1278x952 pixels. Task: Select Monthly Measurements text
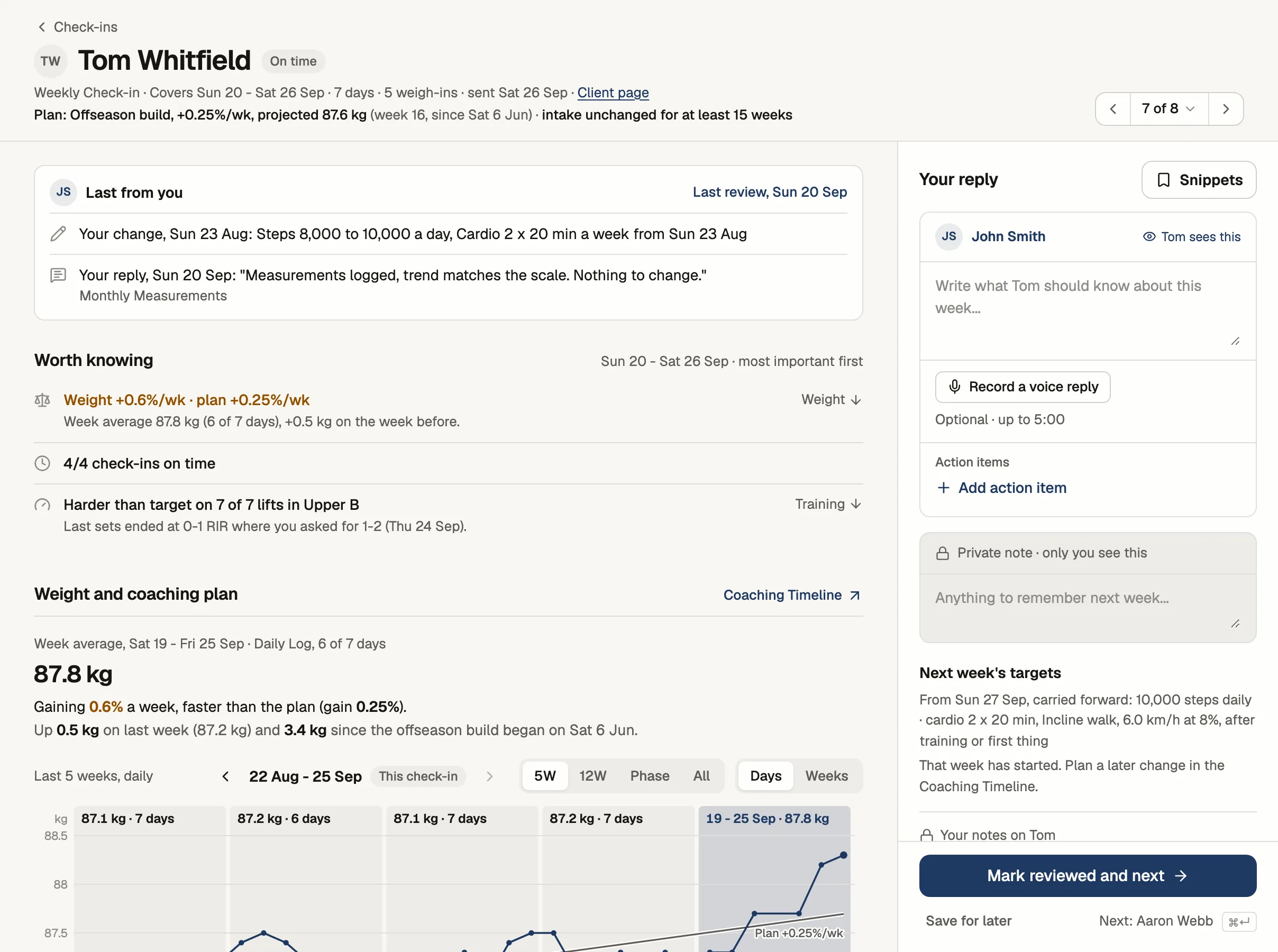(153, 296)
